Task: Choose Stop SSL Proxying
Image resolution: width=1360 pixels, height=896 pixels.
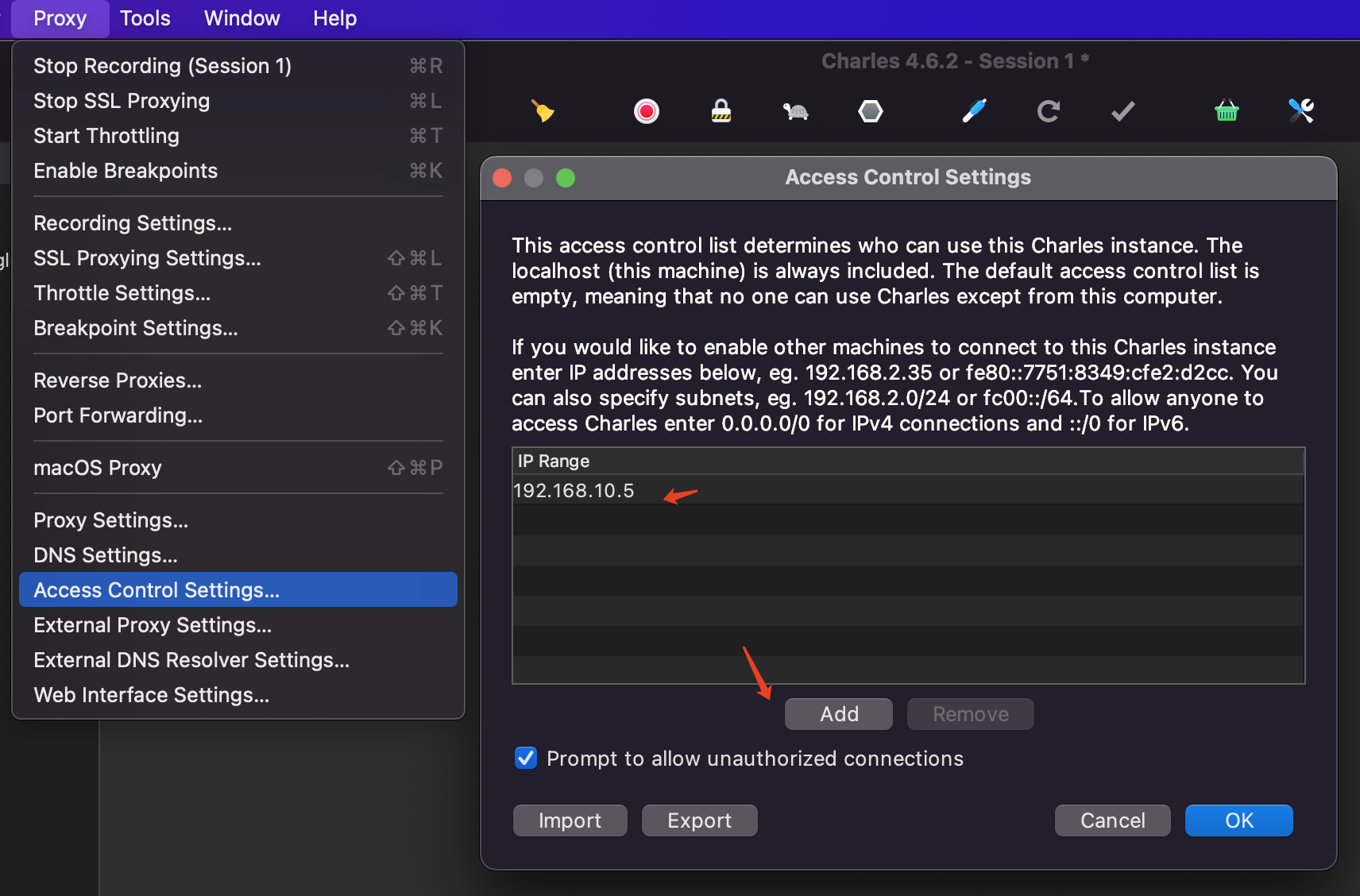Action: [x=238, y=101]
